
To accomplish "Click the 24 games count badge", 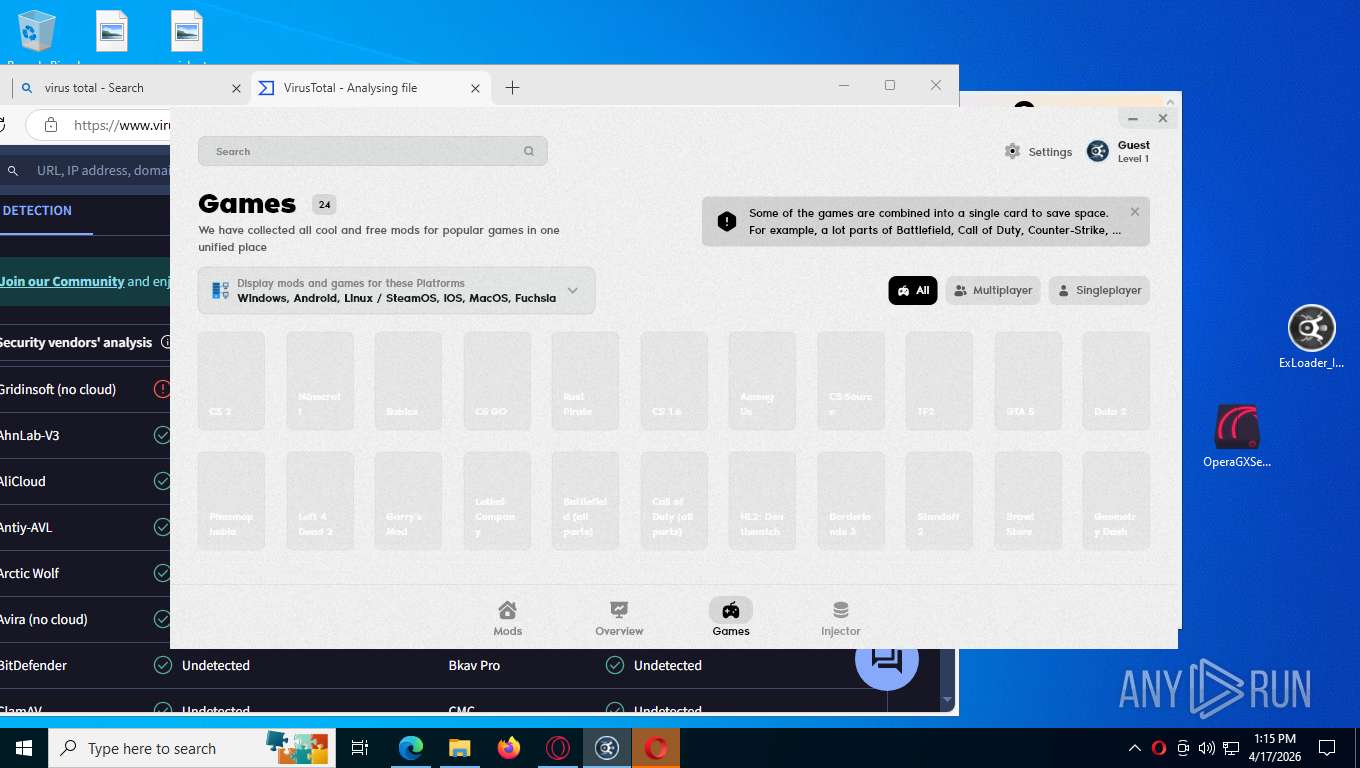I will 324,205.
